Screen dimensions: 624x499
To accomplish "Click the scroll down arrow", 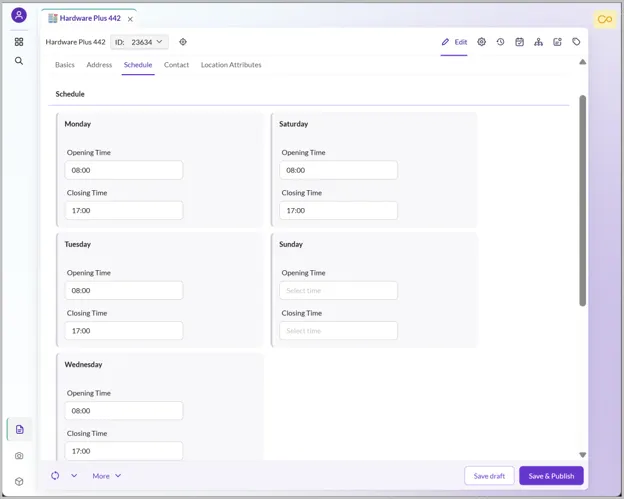I will click(x=583, y=455).
